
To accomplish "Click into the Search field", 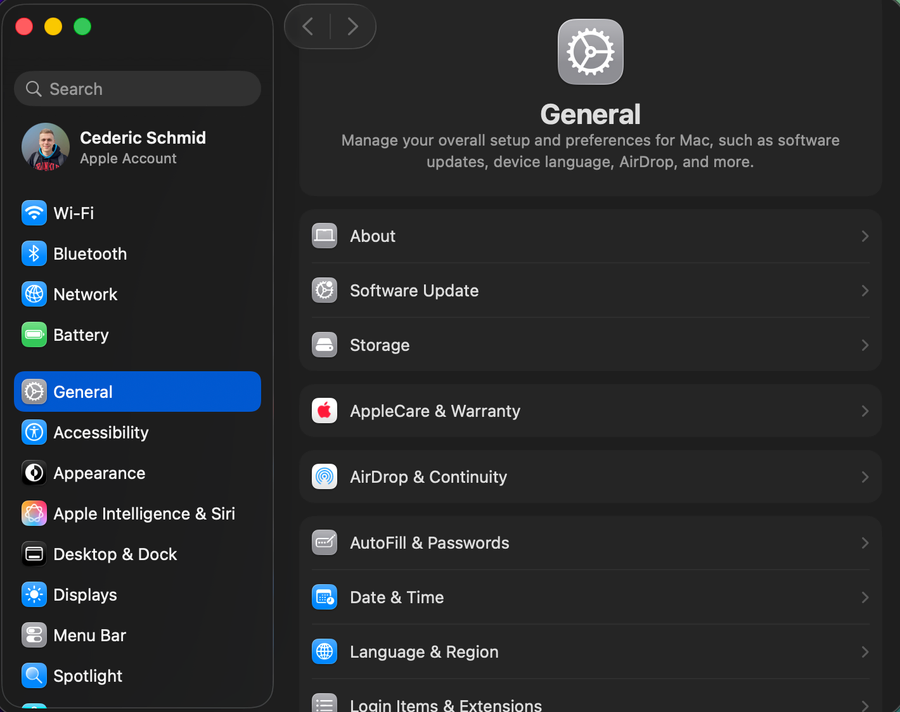I will coord(138,88).
